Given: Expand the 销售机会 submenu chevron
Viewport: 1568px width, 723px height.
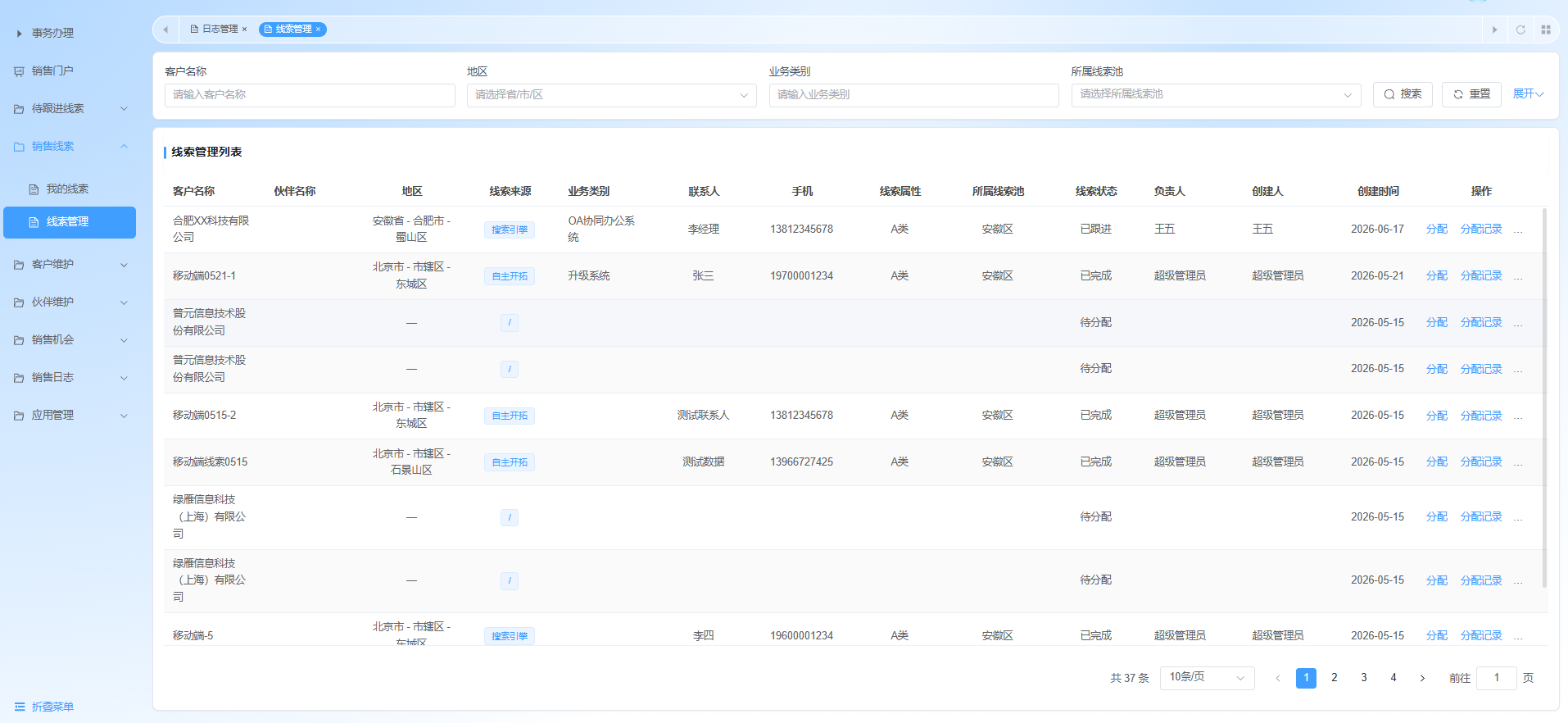Looking at the screenshot, I should [124, 340].
